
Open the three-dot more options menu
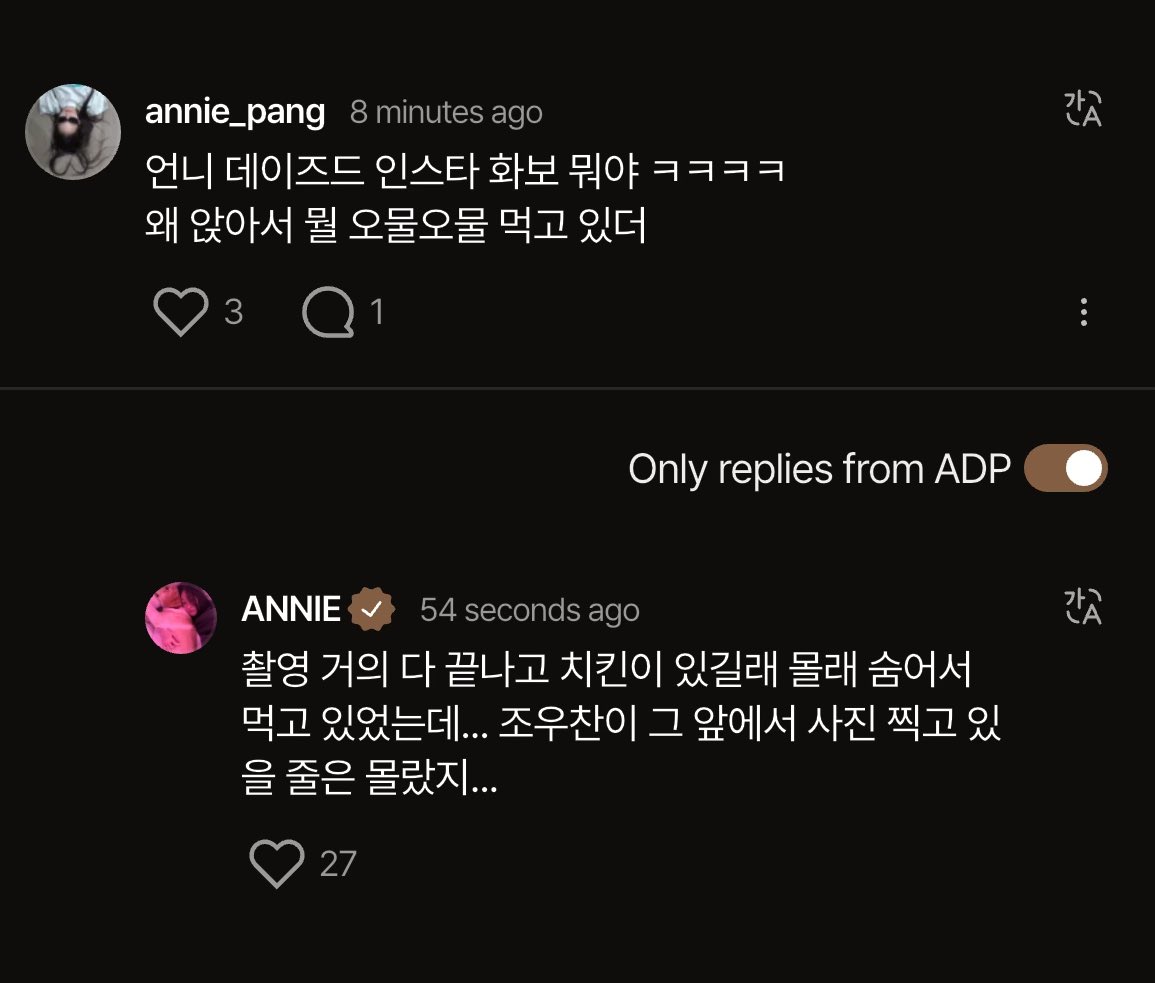point(1083,312)
